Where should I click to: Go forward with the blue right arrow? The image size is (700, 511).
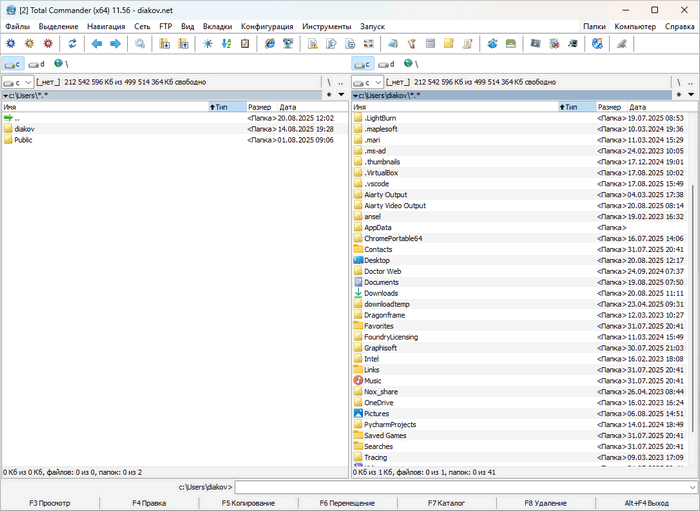pos(115,44)
